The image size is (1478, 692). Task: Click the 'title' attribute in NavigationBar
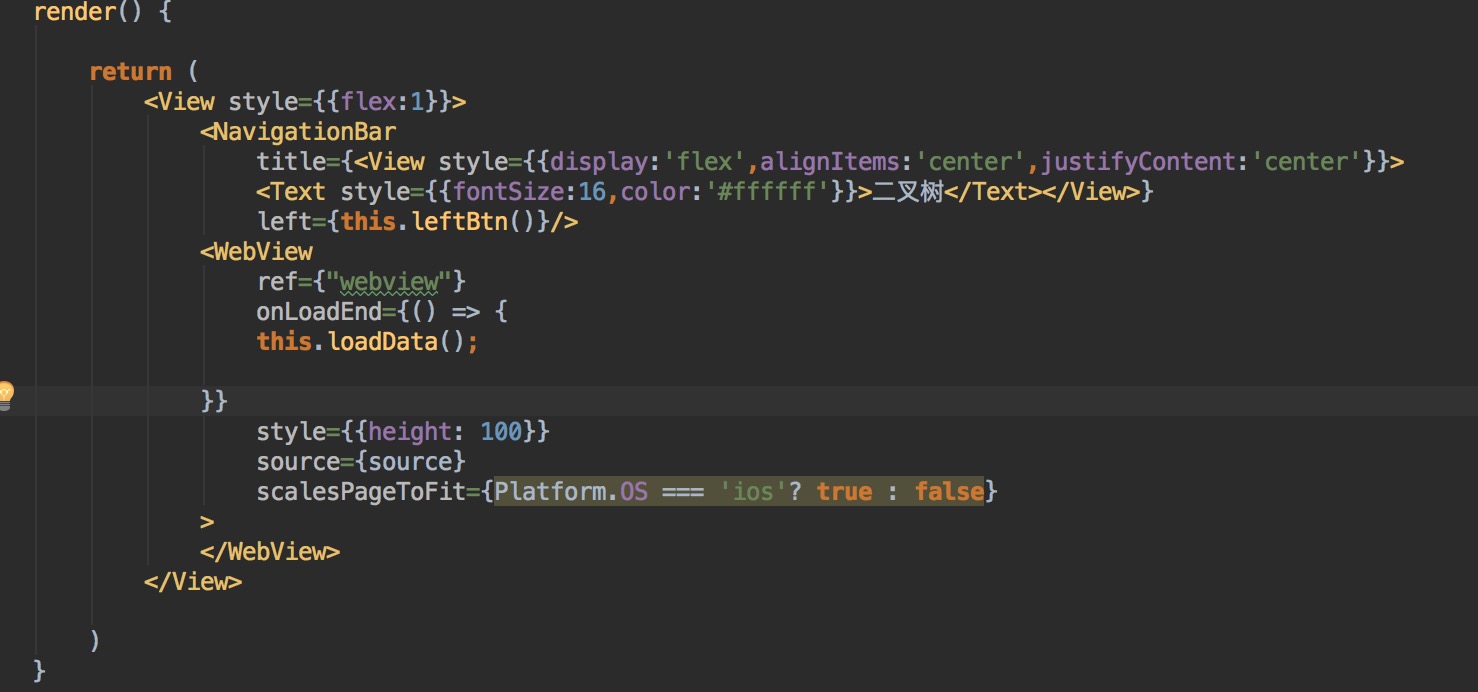[291, 162]
